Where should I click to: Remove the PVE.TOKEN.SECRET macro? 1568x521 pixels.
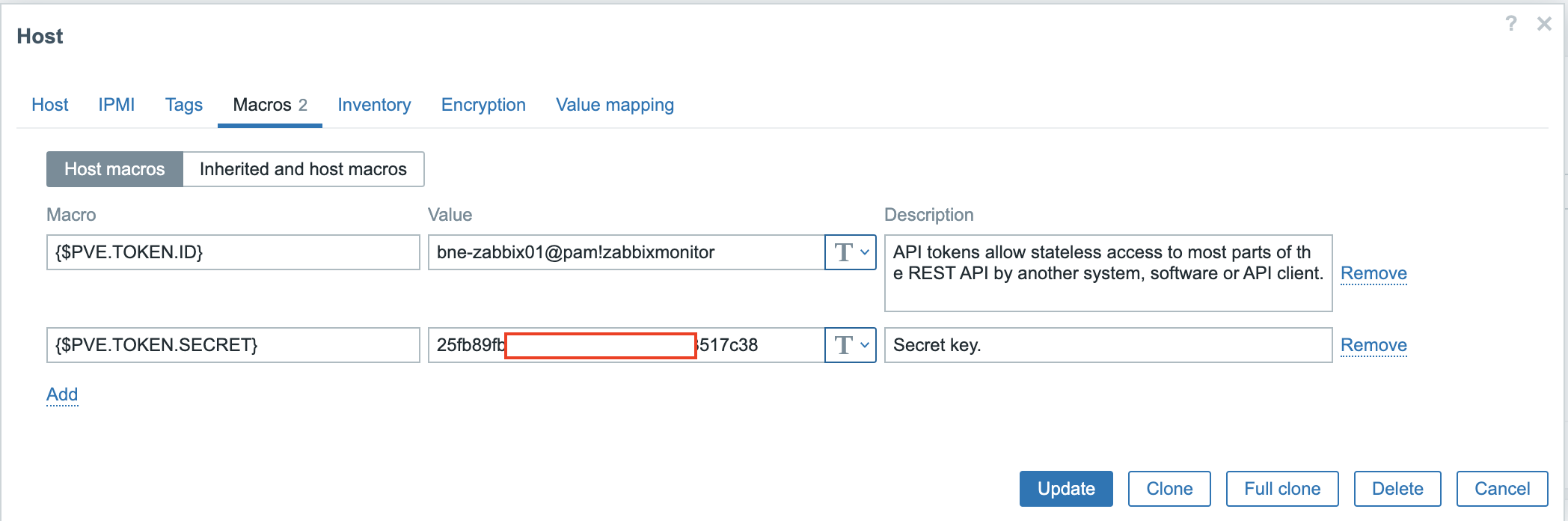(x=1373, y=345)
